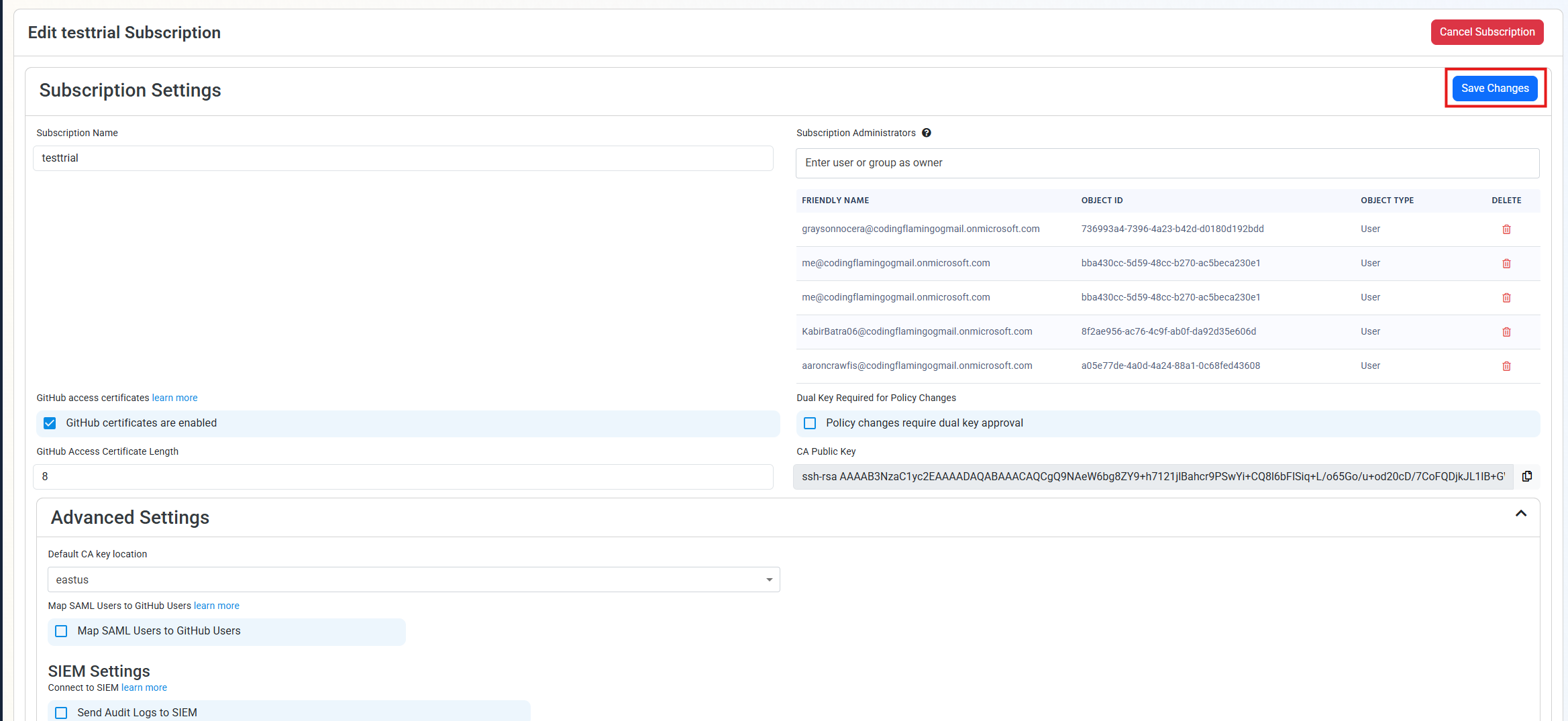Screen dimensions: 1568x721
Task: Check Map SAML Users to GitHub Users
Action: coord(61,631)
